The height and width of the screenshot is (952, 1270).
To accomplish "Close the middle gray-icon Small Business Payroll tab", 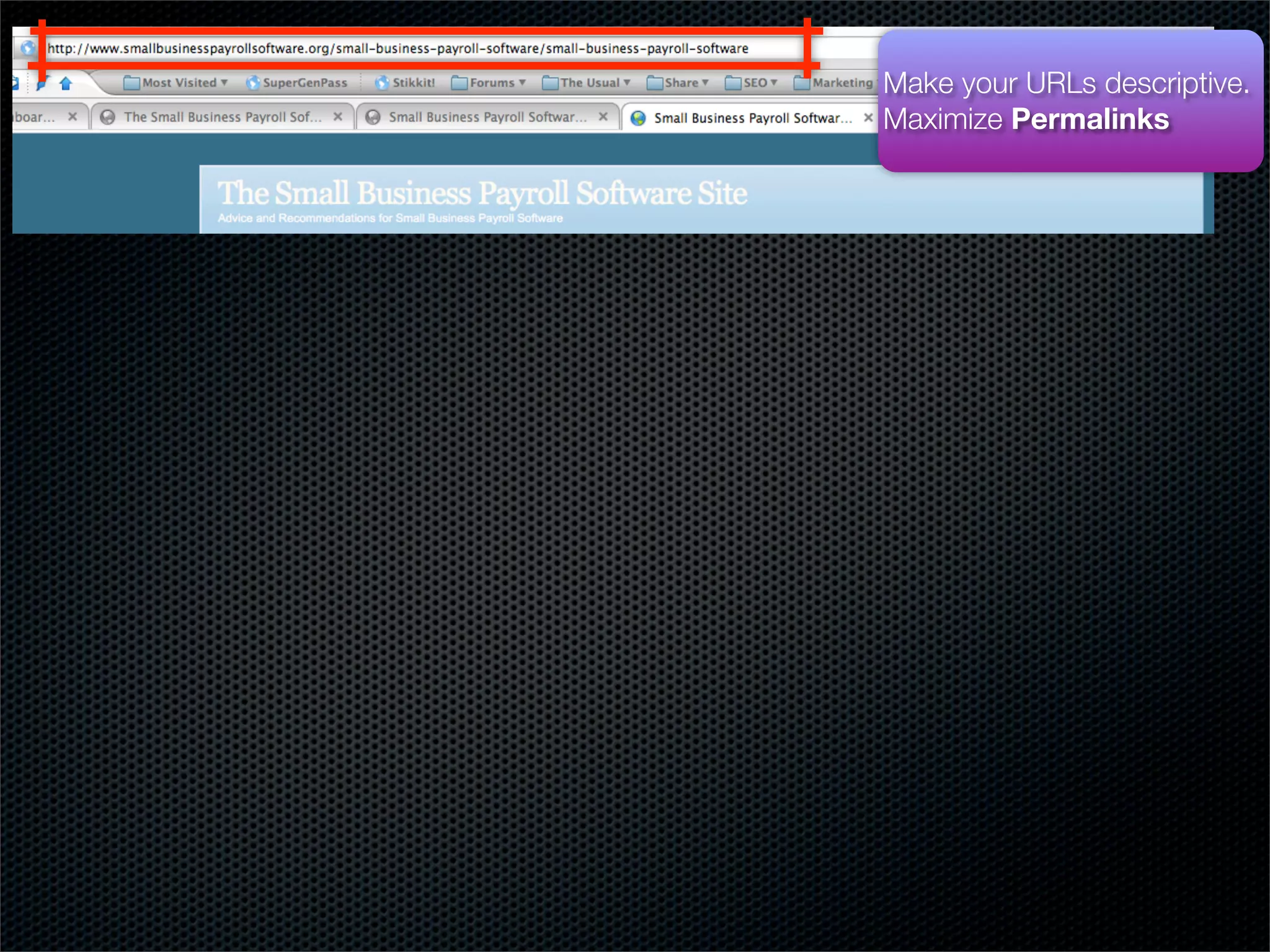I will (x=603, y=117).
